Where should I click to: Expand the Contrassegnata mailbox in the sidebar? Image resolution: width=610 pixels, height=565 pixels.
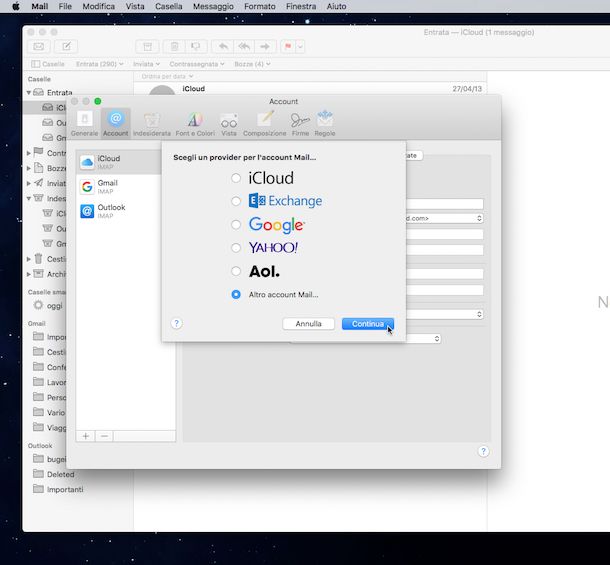29,153
